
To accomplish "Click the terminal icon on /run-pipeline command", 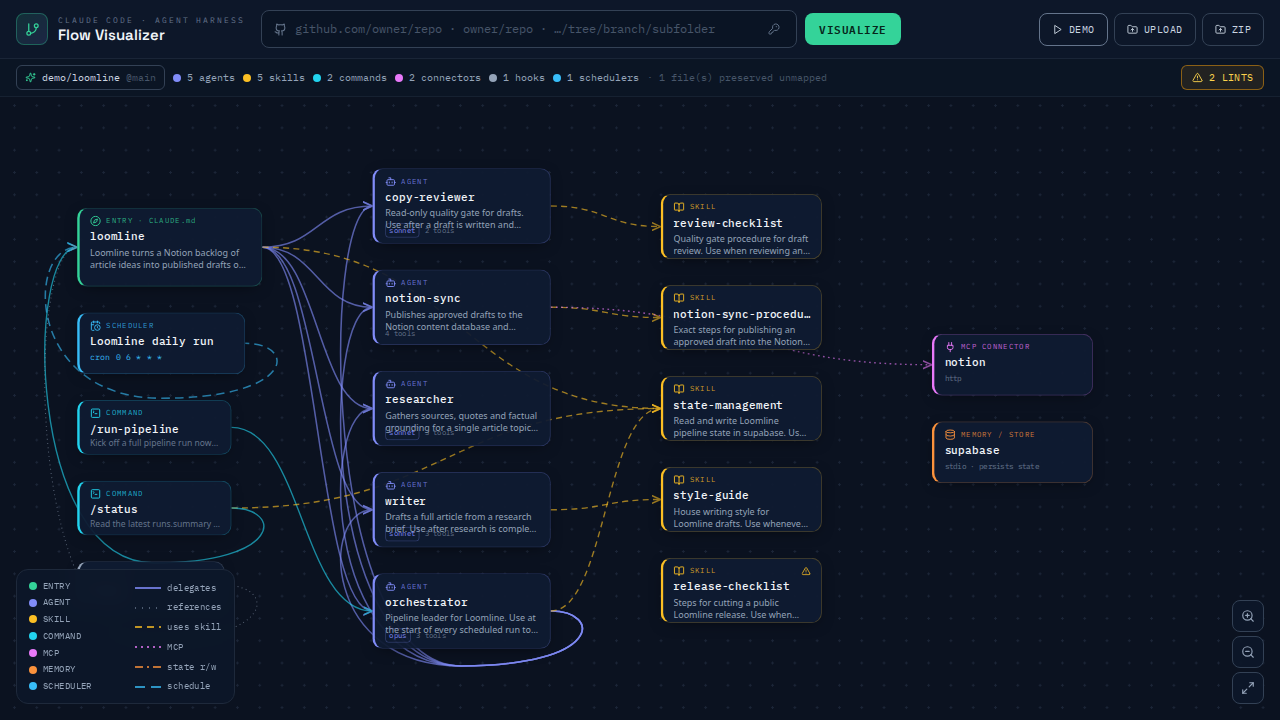I will pyautogui.click(x=96, y=413).
